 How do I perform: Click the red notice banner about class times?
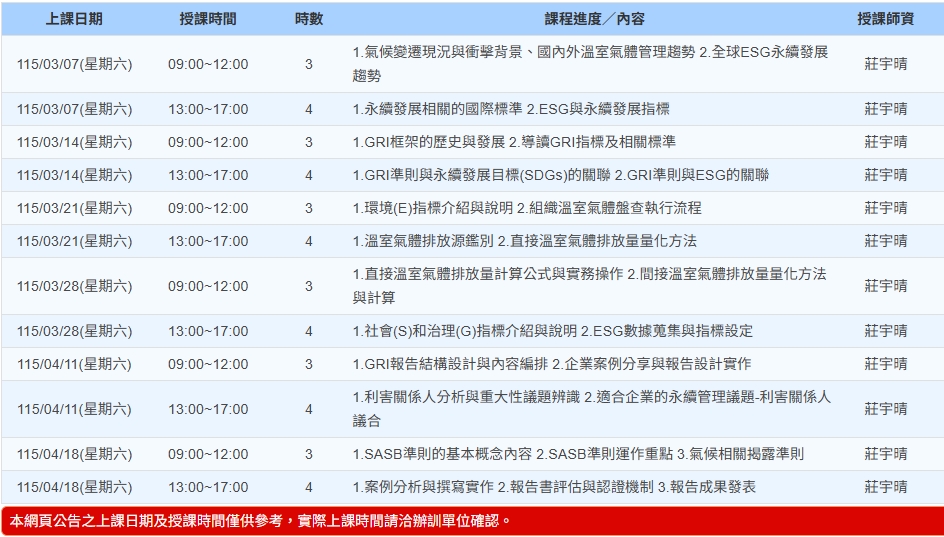[472, 521]
